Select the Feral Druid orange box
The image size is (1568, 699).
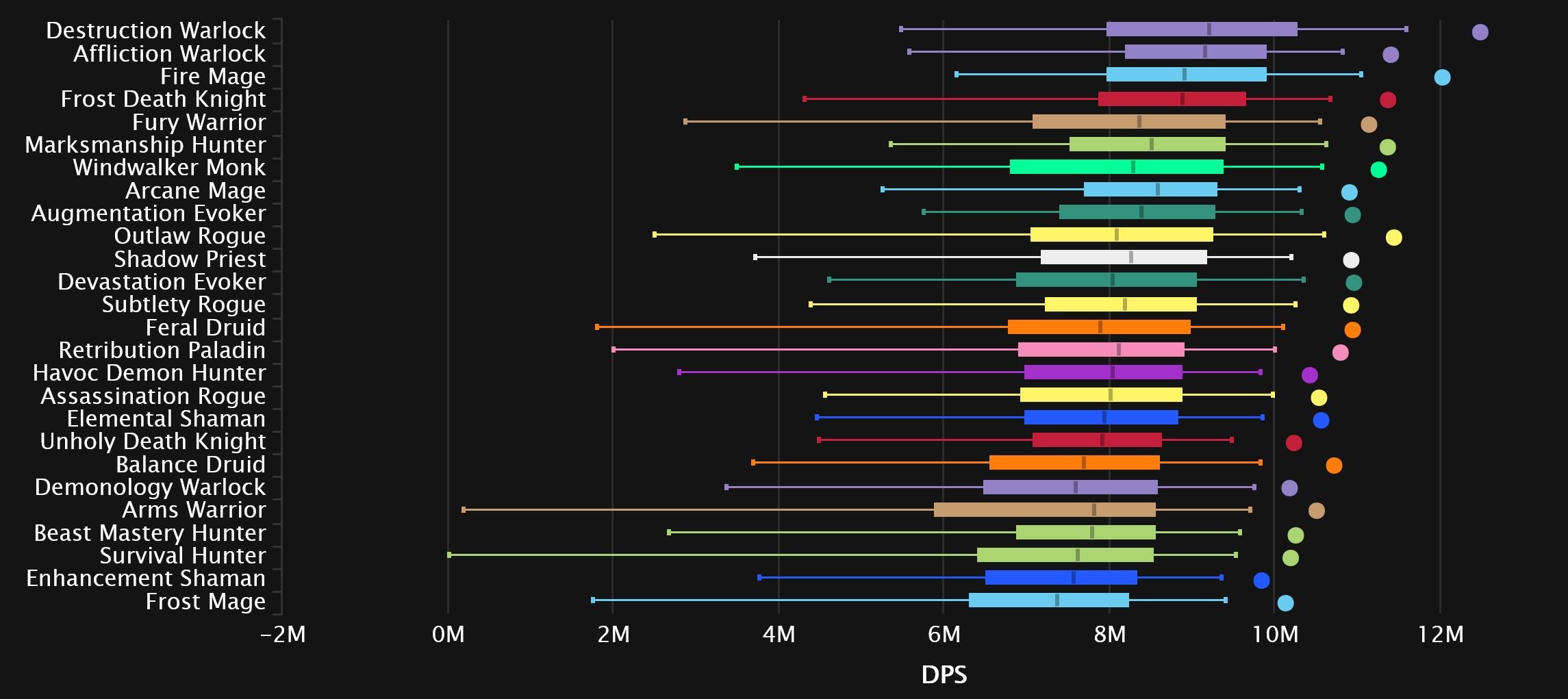[1099, 327]
